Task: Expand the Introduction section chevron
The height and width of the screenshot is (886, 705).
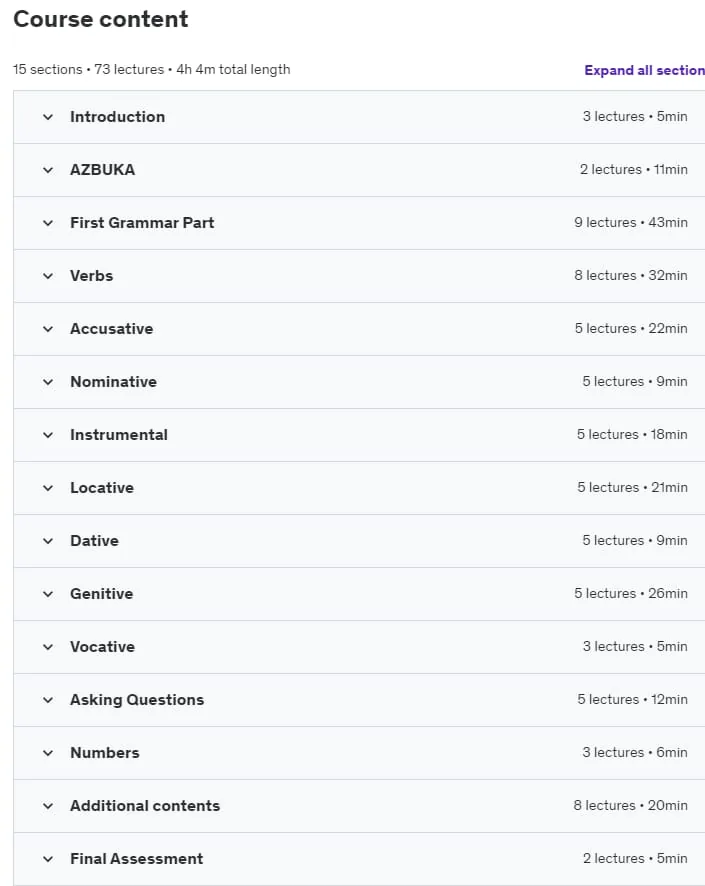Action: [x=48, y=117]
